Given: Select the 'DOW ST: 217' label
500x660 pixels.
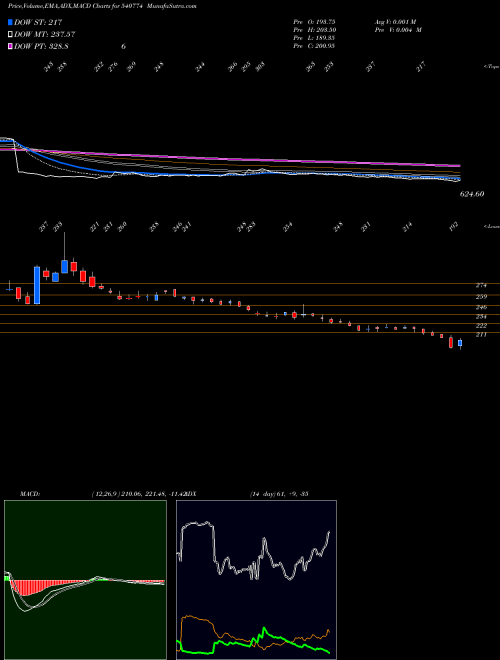Looking at the screenshot, I should 38,22.
